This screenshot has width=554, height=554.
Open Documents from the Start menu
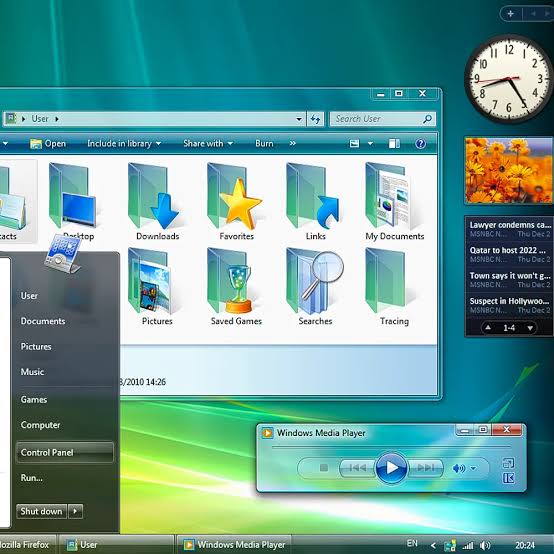(x=43, y=321)
